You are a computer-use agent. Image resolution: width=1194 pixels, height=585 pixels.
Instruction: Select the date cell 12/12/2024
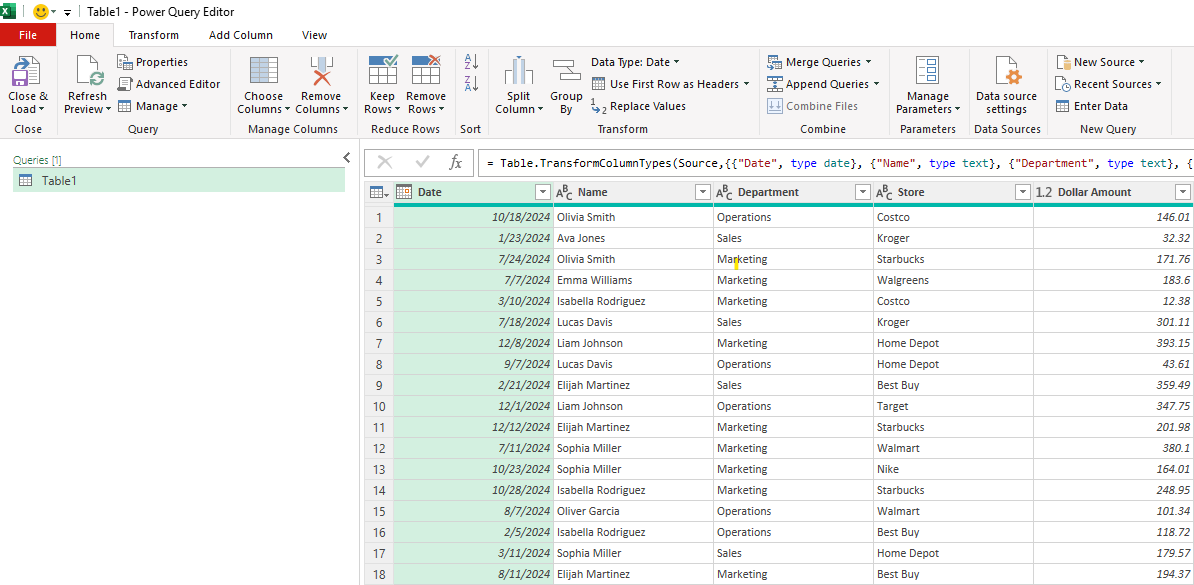point(474,427)
